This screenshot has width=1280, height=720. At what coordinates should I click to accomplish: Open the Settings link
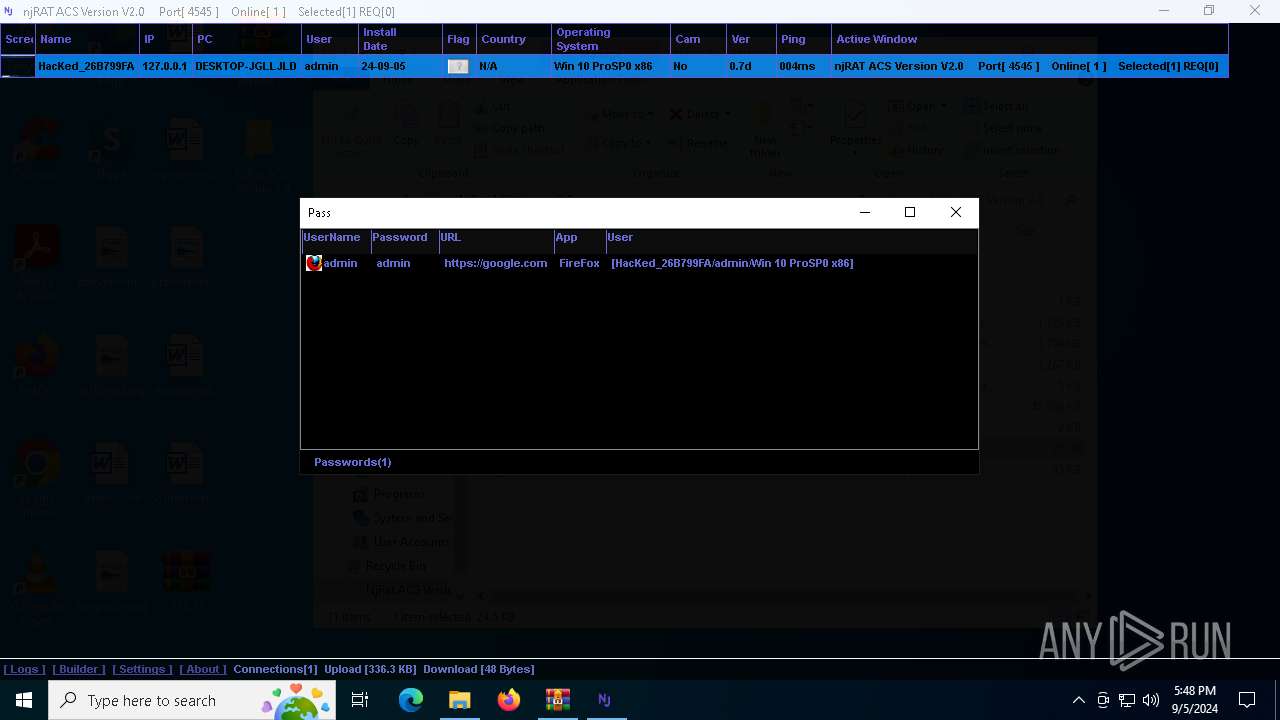tap(142, 669)
